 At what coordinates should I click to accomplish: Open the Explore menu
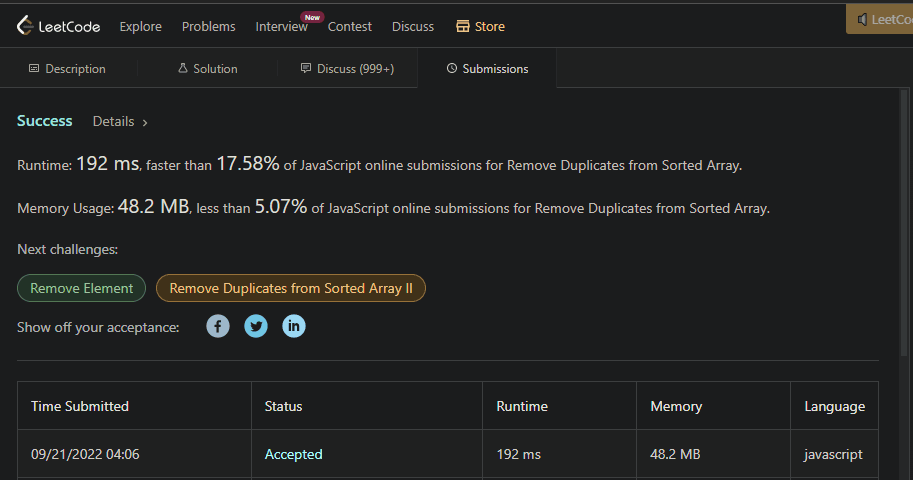pos(140,26)
